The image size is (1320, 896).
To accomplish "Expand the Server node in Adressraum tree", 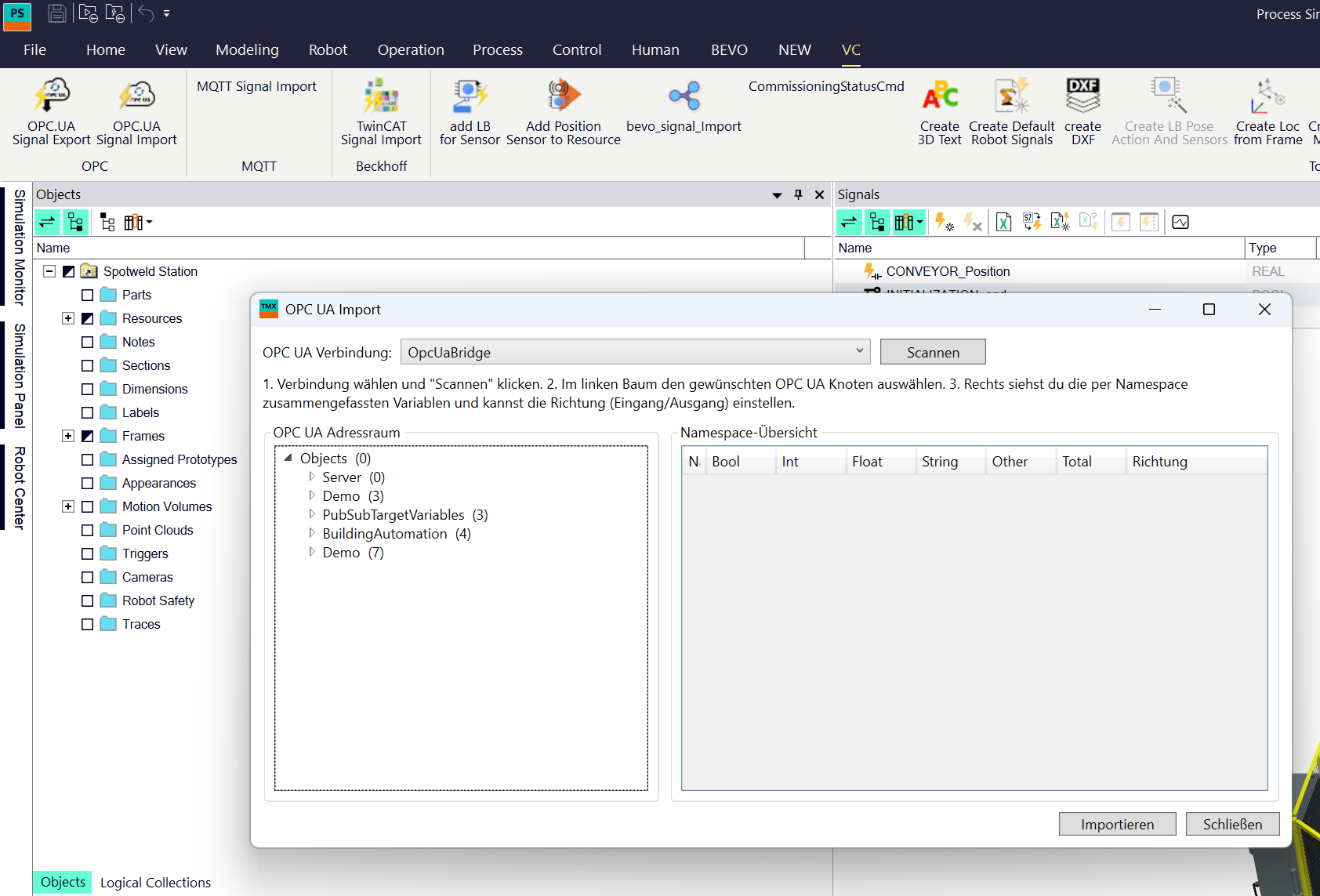I will [312, 477].
